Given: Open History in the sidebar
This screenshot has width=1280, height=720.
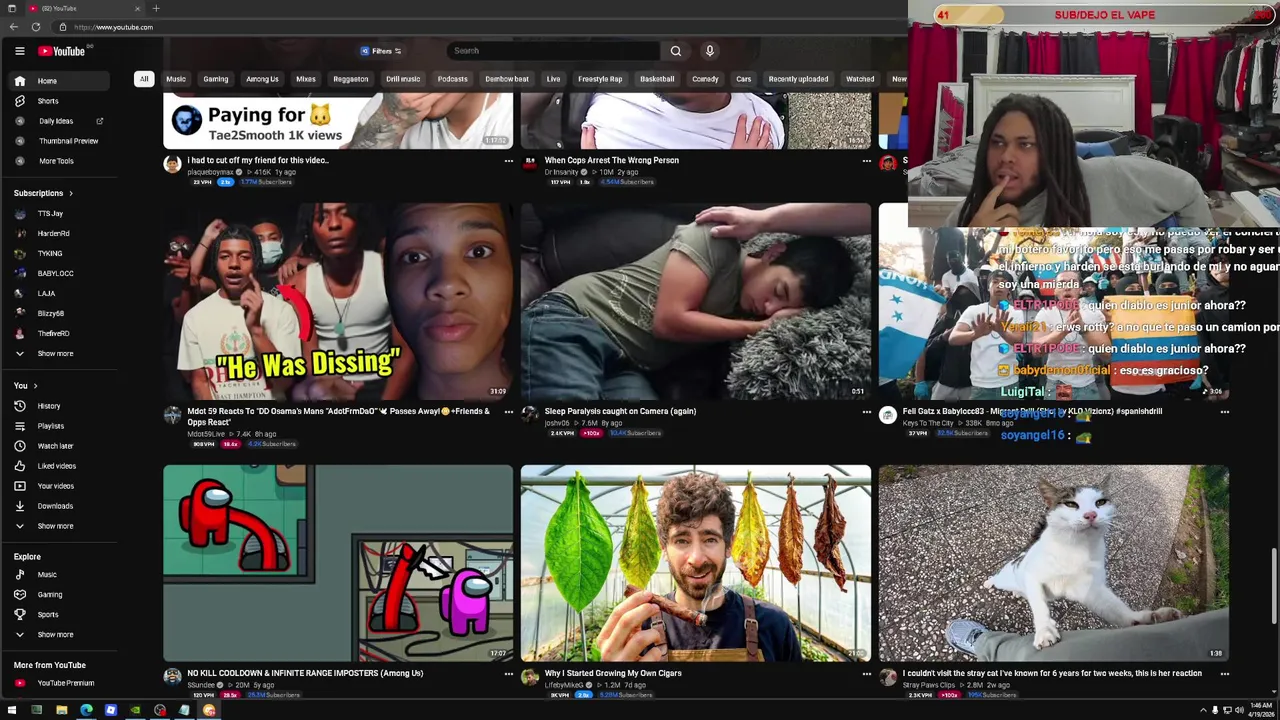Looking at the screenshot, I should click(x=60, y=406).
